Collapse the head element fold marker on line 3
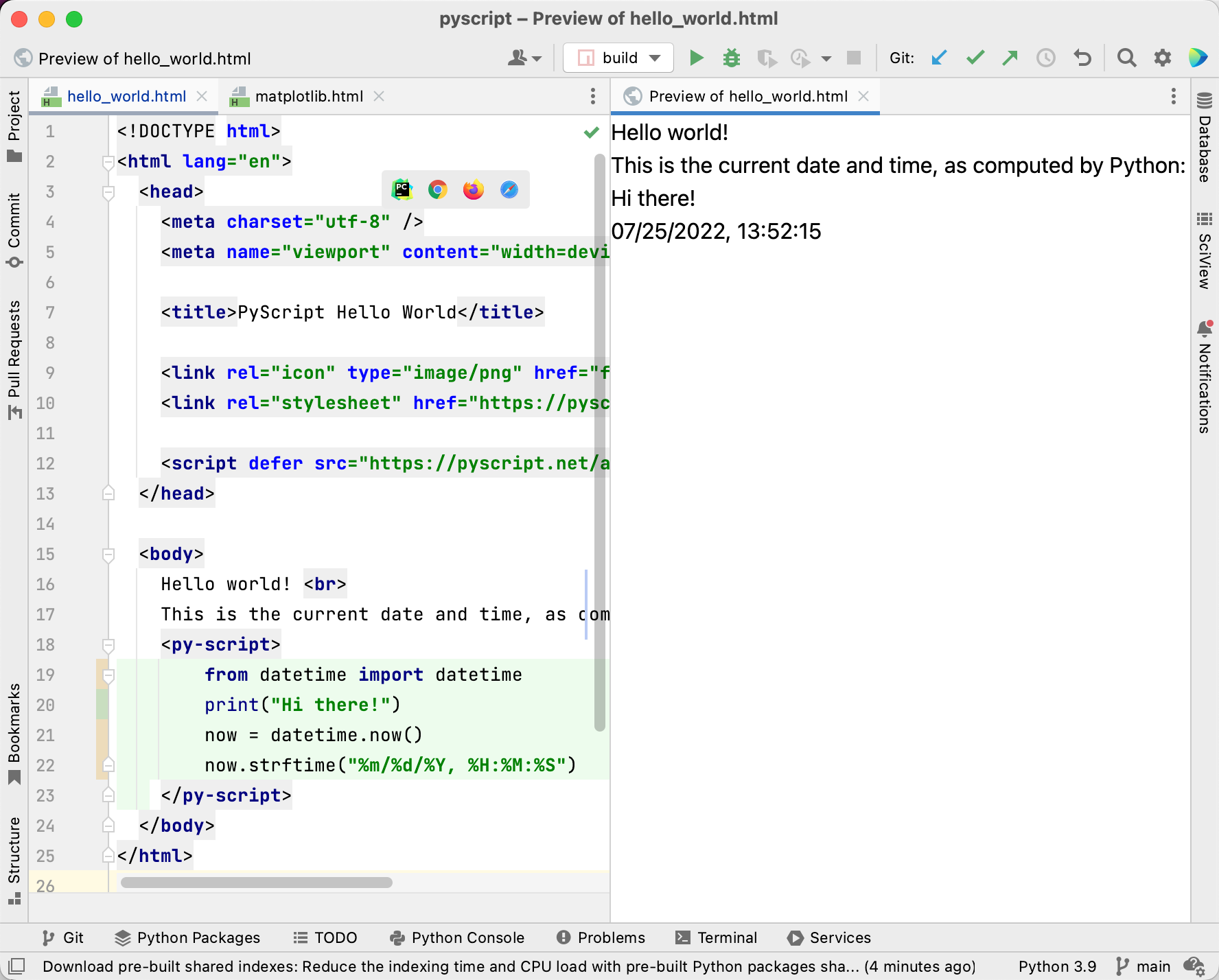 point(108,193)
